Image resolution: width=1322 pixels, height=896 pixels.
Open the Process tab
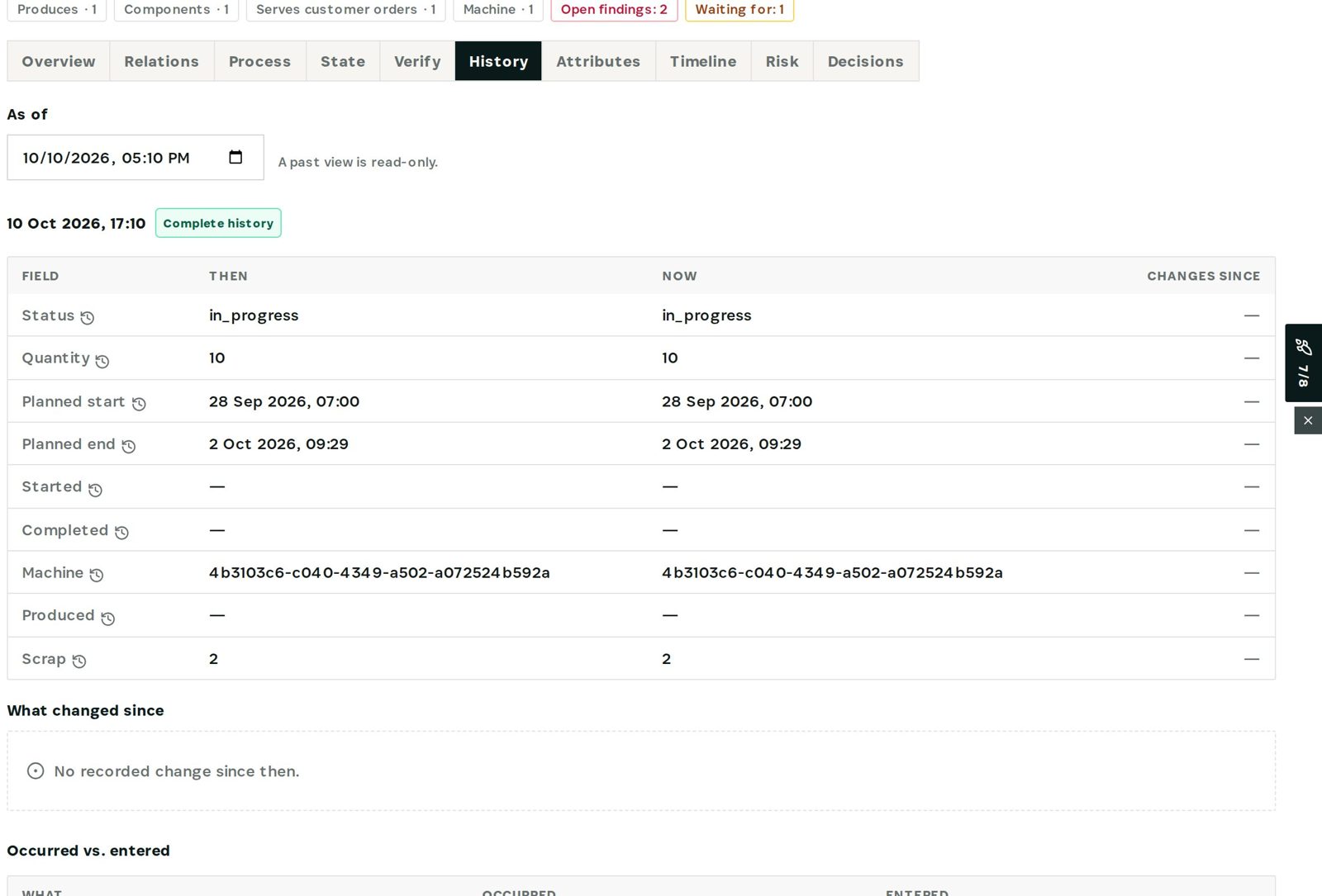(260, 61)
